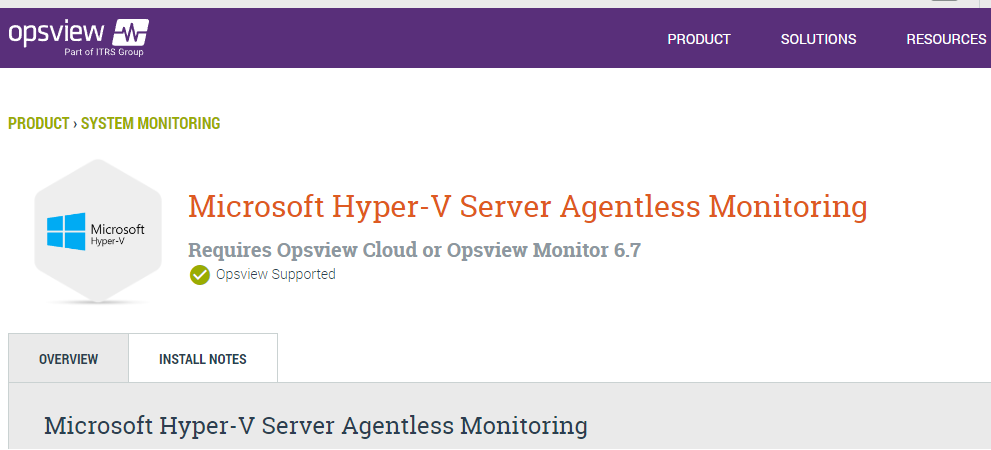Follow the SYSTEM MONITORING breadcrumb link

(150, 124)
